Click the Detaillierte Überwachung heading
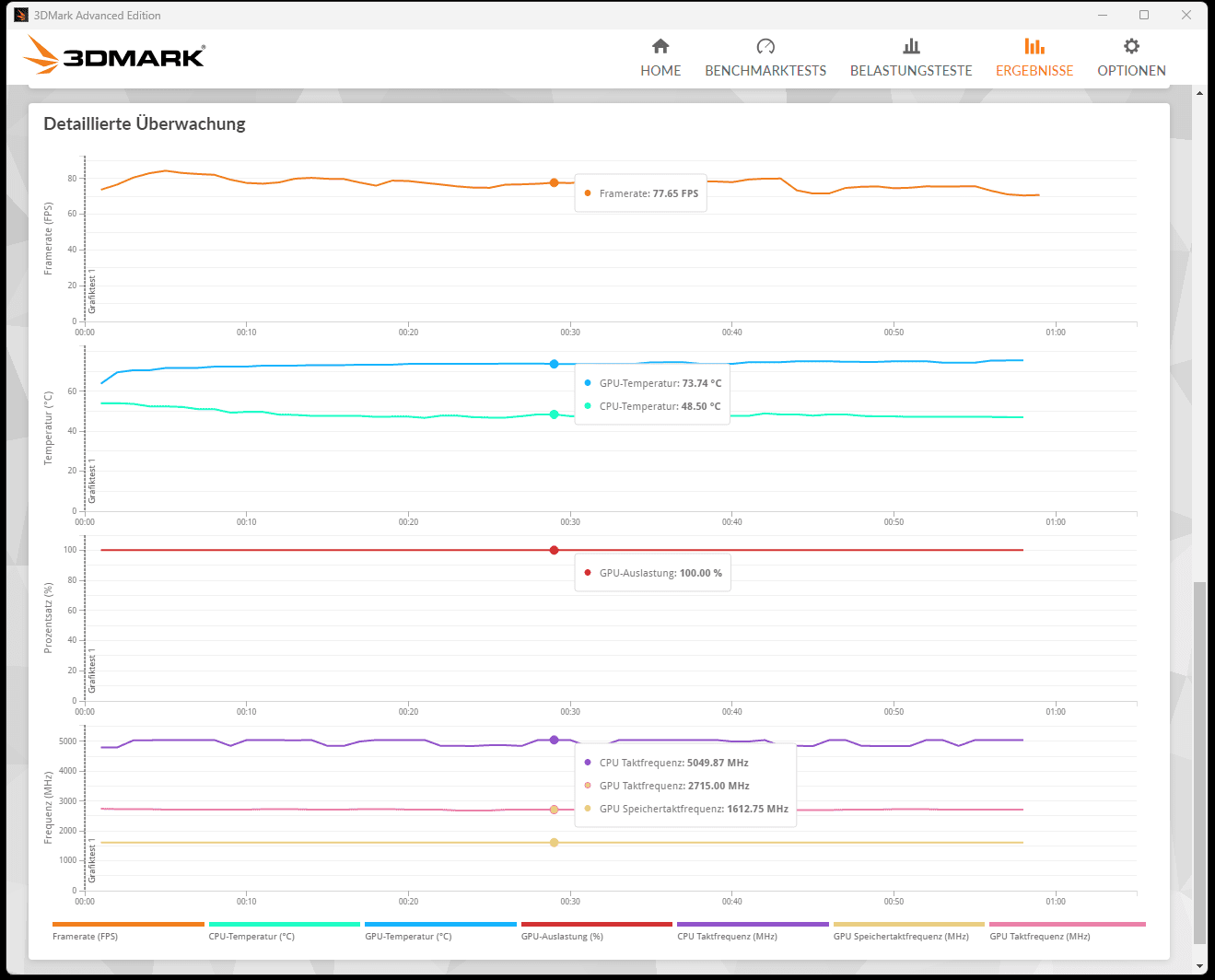 [145, 123]
